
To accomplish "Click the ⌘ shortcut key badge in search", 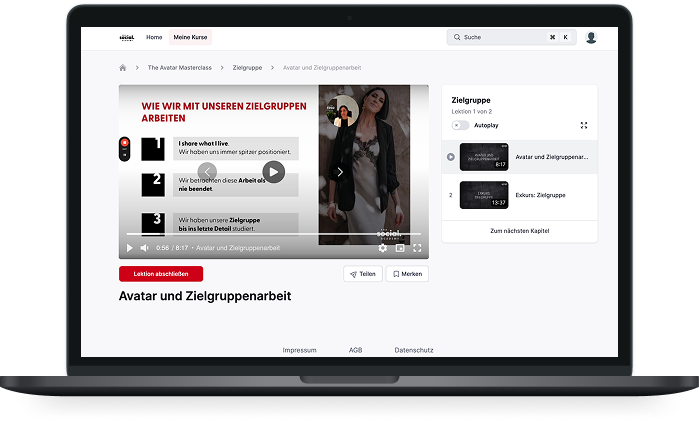I will (552, 37).
